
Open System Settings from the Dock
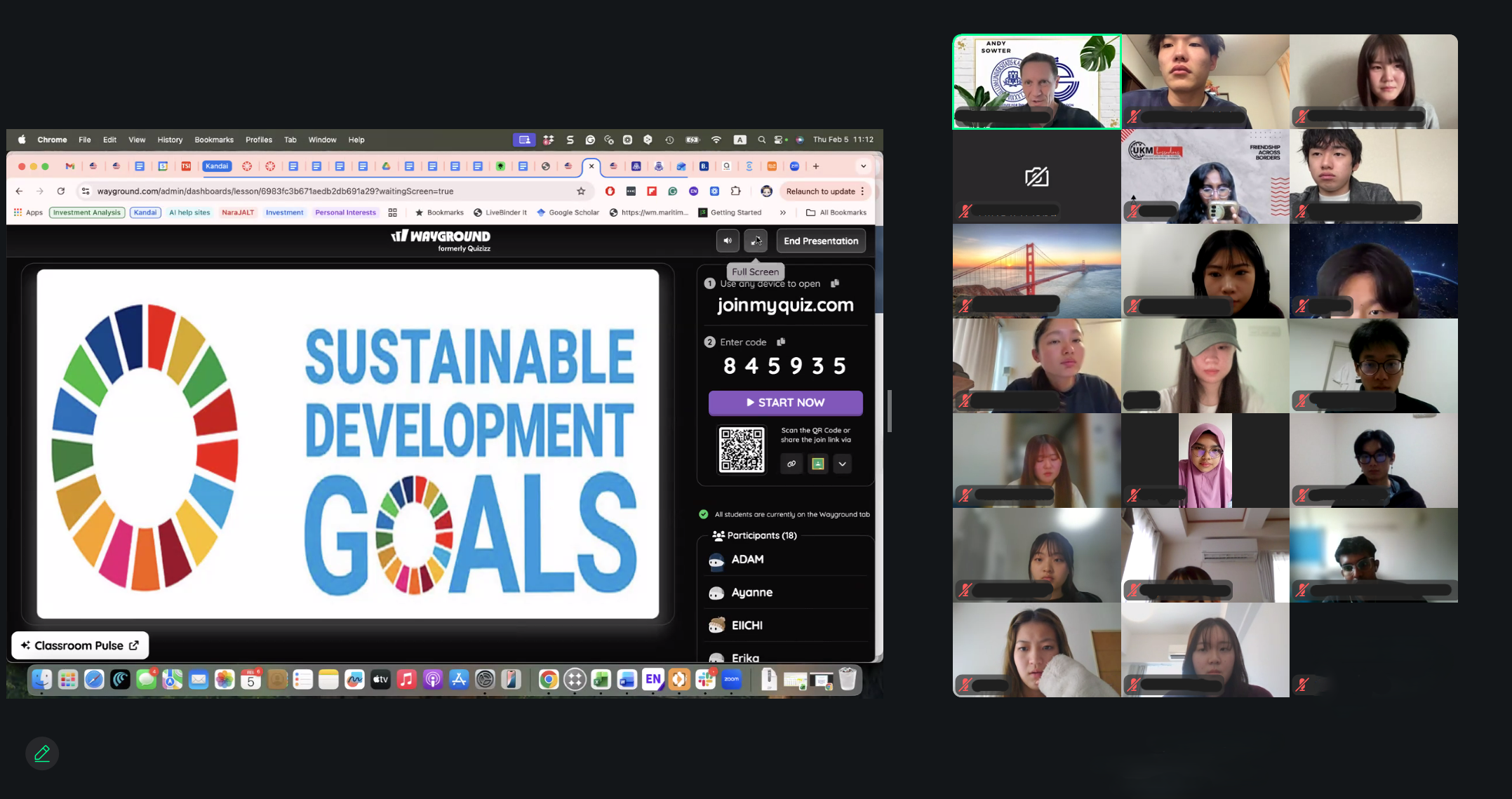point(485,679)
